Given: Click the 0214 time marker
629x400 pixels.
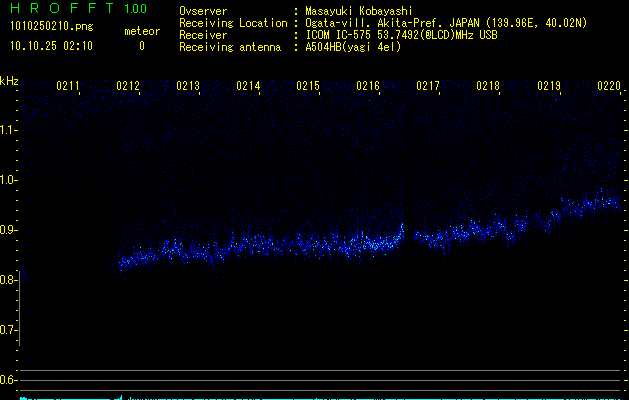Looking at the screenshot, I should (x=248, y=86).
